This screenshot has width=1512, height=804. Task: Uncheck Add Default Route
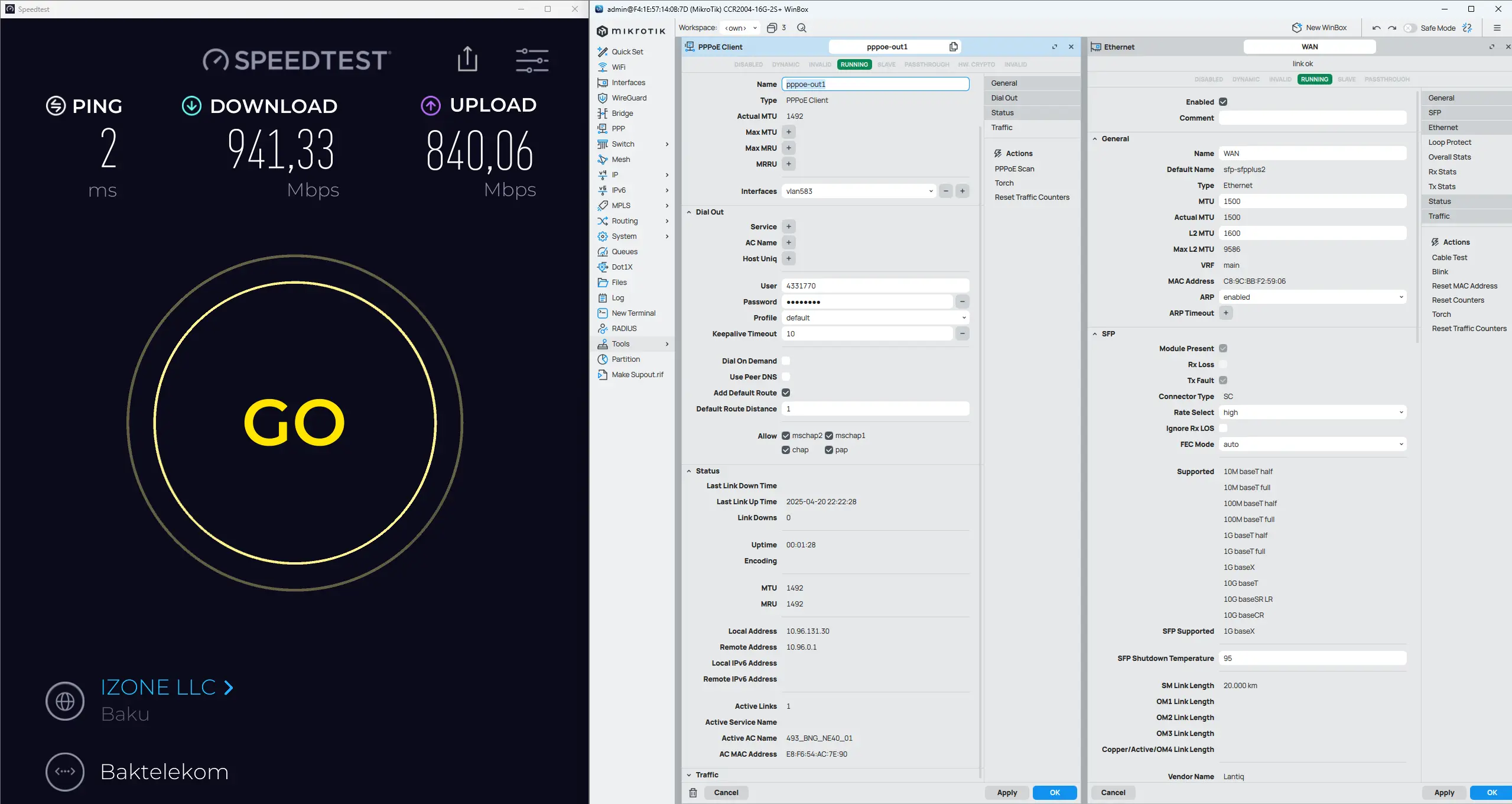coord(786,393)
